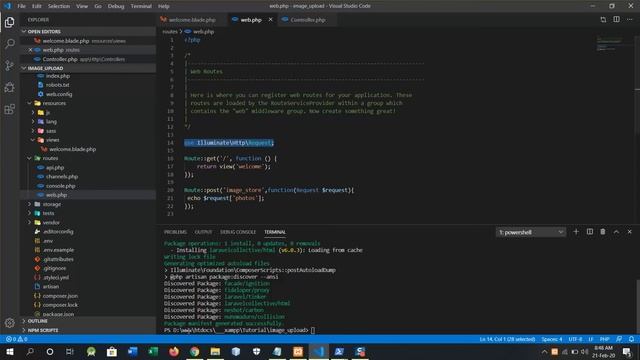Open the Terminal menu
The width and height of the screenshot is (640, 360).
point(141,6)
